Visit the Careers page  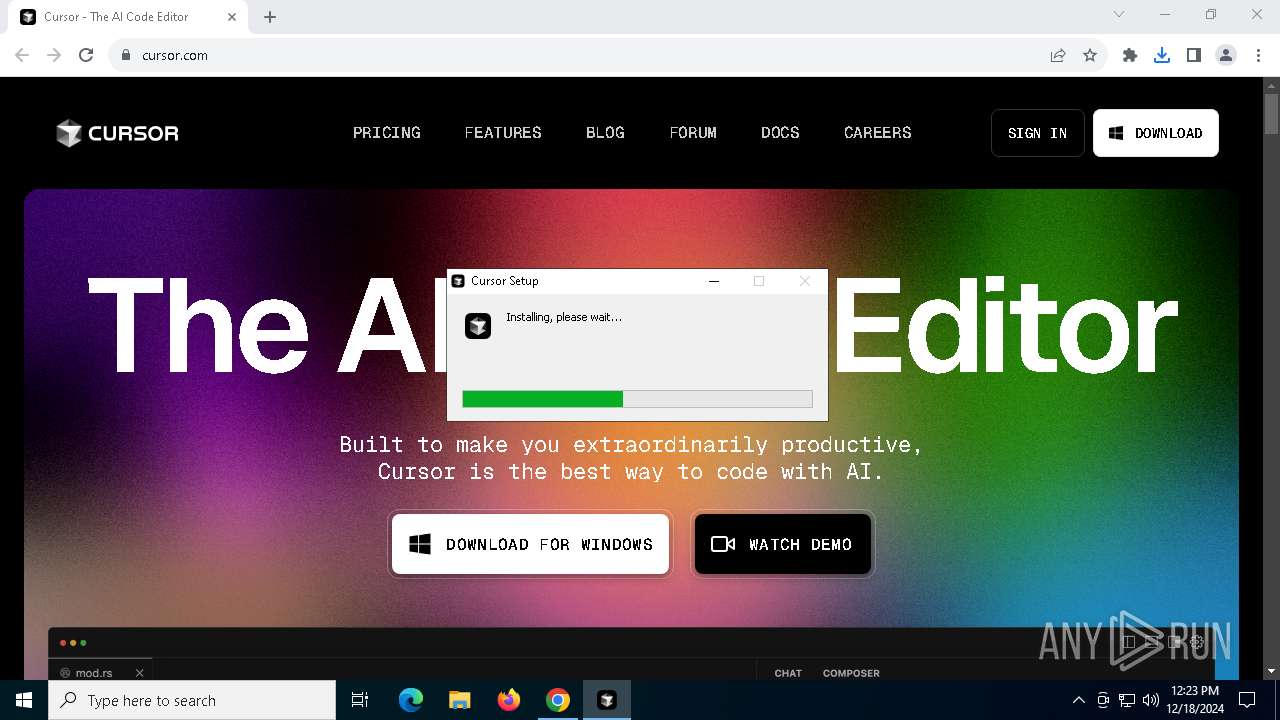(877, 133)
